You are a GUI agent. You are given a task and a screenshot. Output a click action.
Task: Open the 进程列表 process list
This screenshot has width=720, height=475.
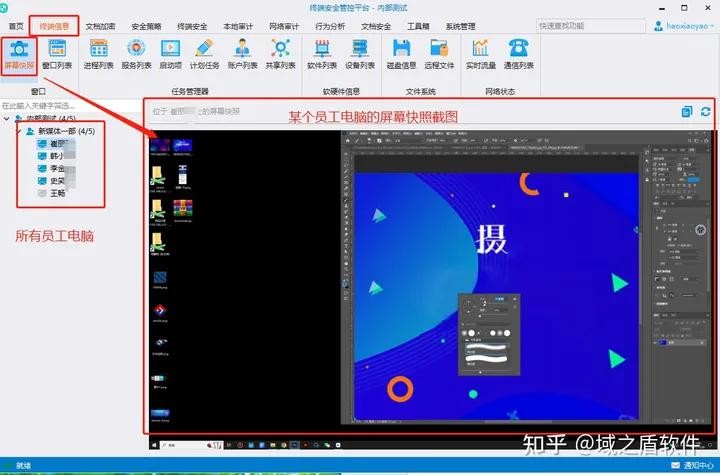pyautogui.click(x=99, y=52)
